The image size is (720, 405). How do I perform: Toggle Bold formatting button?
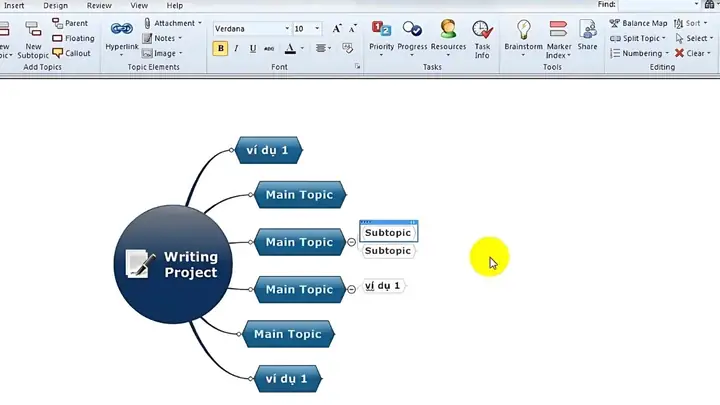[x=220, y=48]
